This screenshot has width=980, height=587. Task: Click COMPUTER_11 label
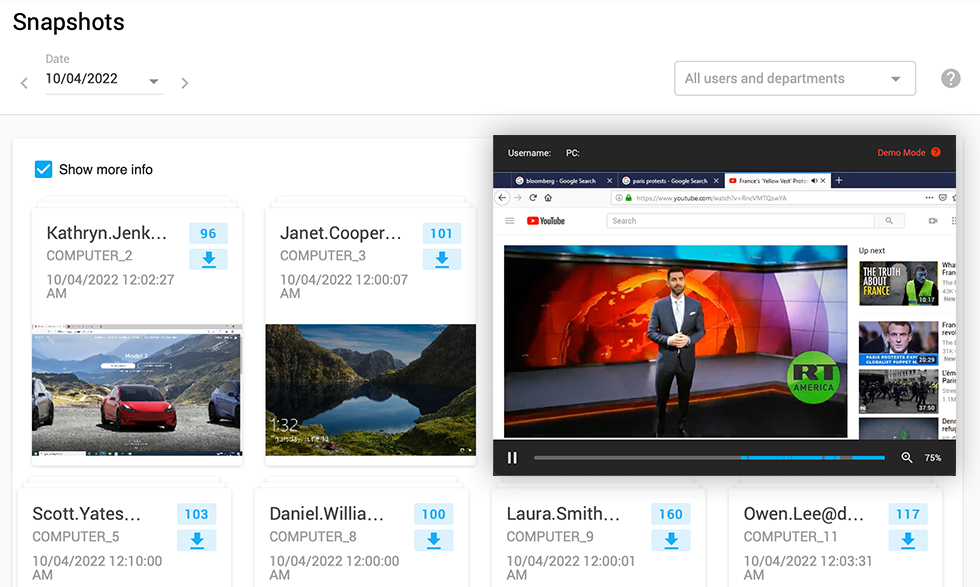pyautogui.click(x=791, y=537)
